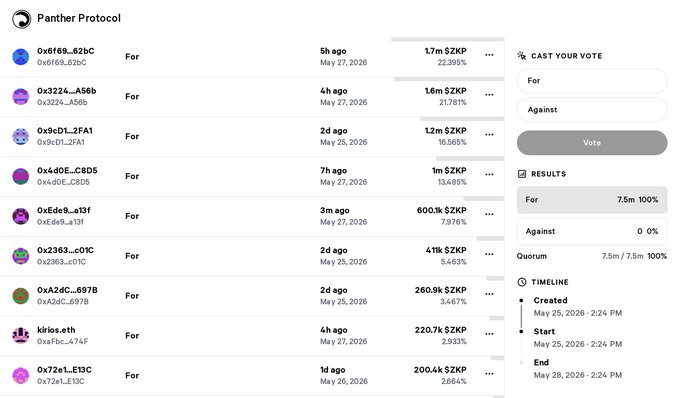Click the Panther Protocol logo icon
Image resolution: width=680 pixels, height=398 pixels.
coord(21,19)
